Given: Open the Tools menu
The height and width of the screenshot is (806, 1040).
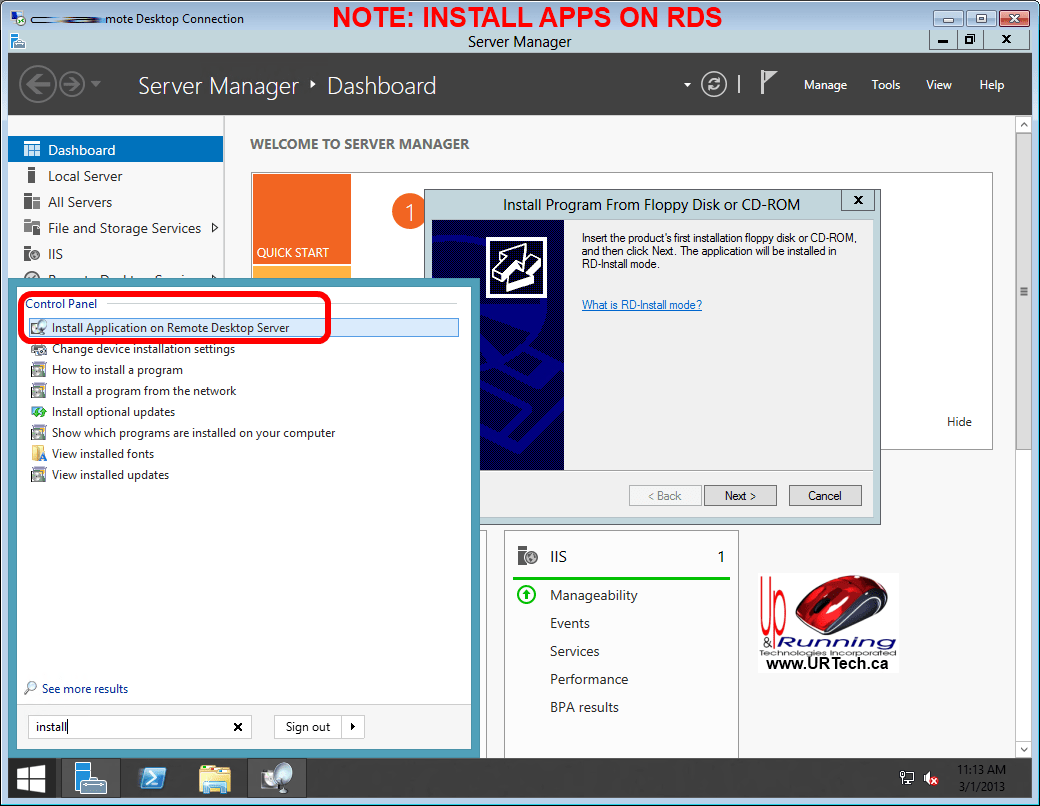Looking at the screenshot, I should point(885,85).
